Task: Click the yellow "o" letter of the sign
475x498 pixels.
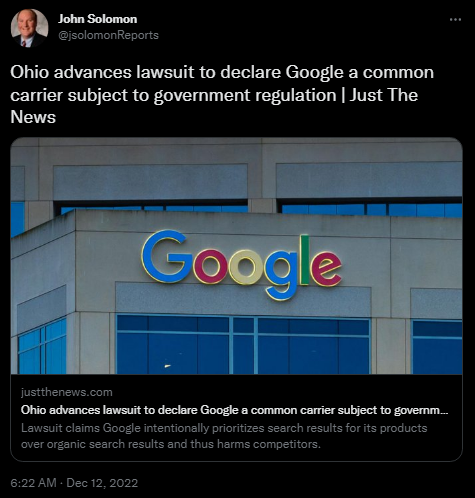Action: [x=245, y=267]
